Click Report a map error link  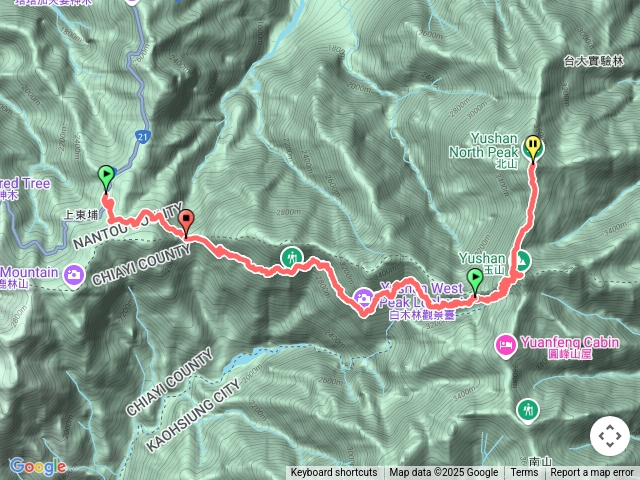click(591, 473)
